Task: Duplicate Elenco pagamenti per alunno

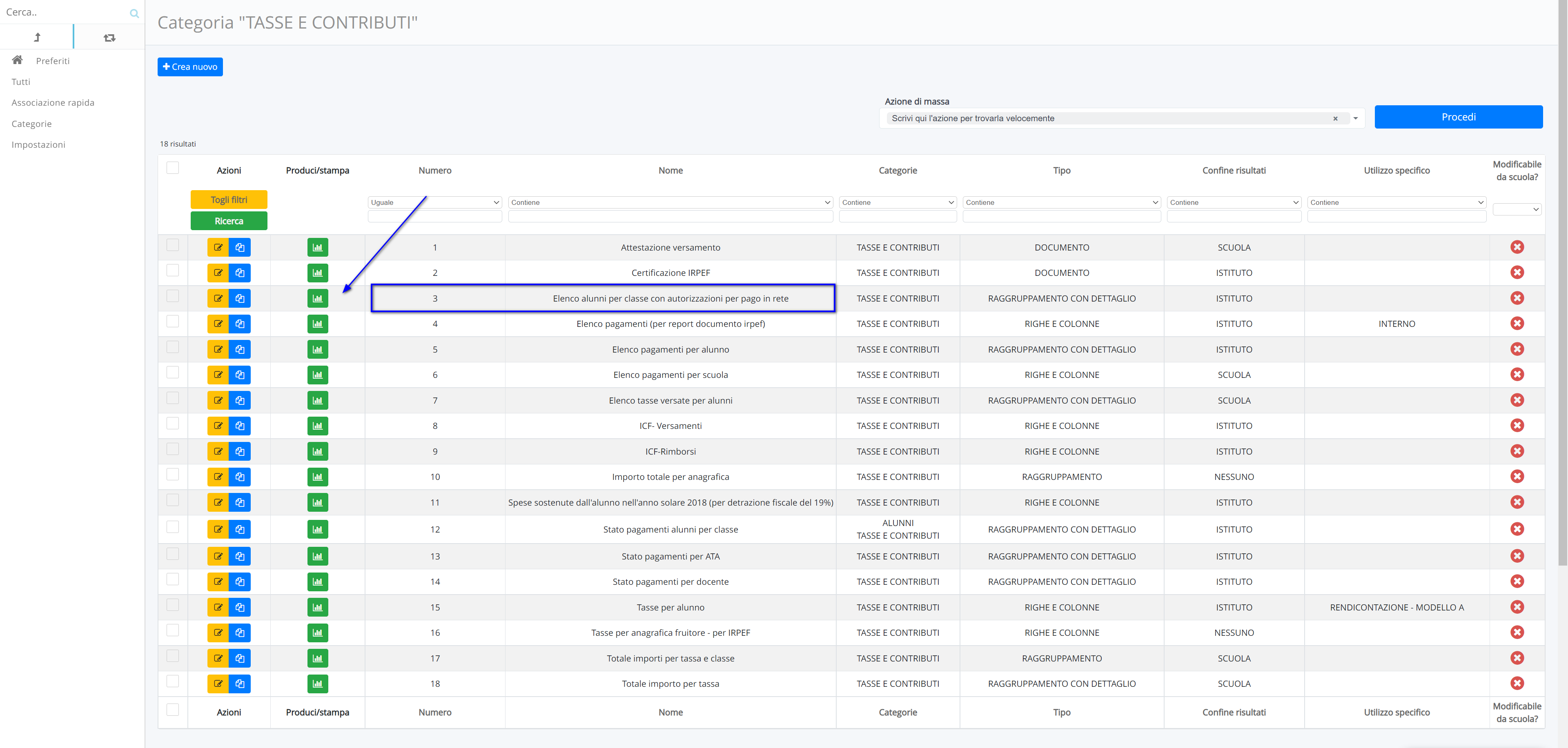Action: (x=240, y=350)
